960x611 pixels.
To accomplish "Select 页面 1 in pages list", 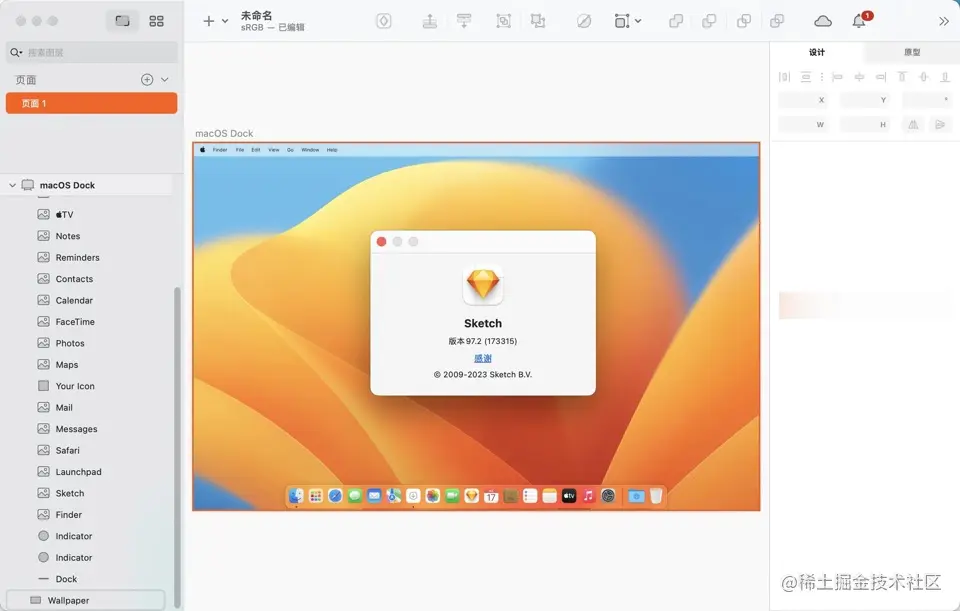I will (x=92, y=103).
